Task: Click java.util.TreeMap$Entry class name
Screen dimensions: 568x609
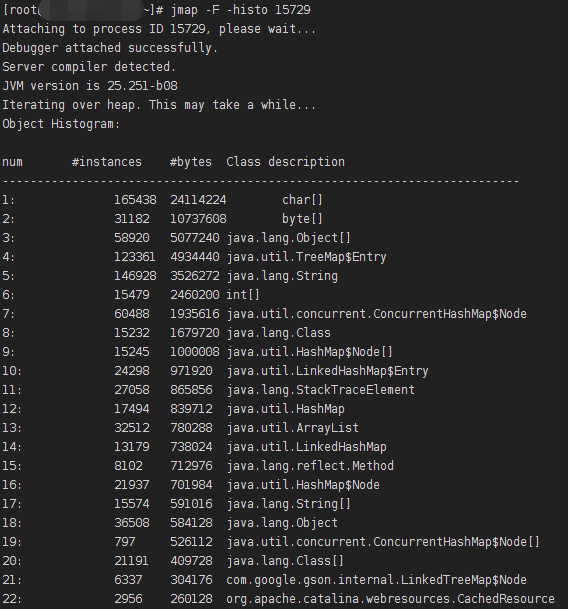Action: coord(307,257)
